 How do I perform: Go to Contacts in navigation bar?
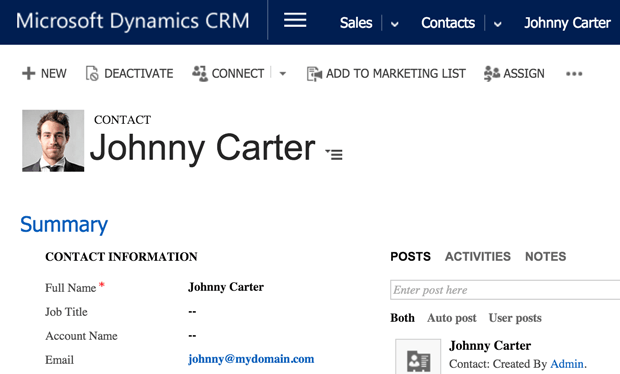pyautogui.click(x=448, y=23)
